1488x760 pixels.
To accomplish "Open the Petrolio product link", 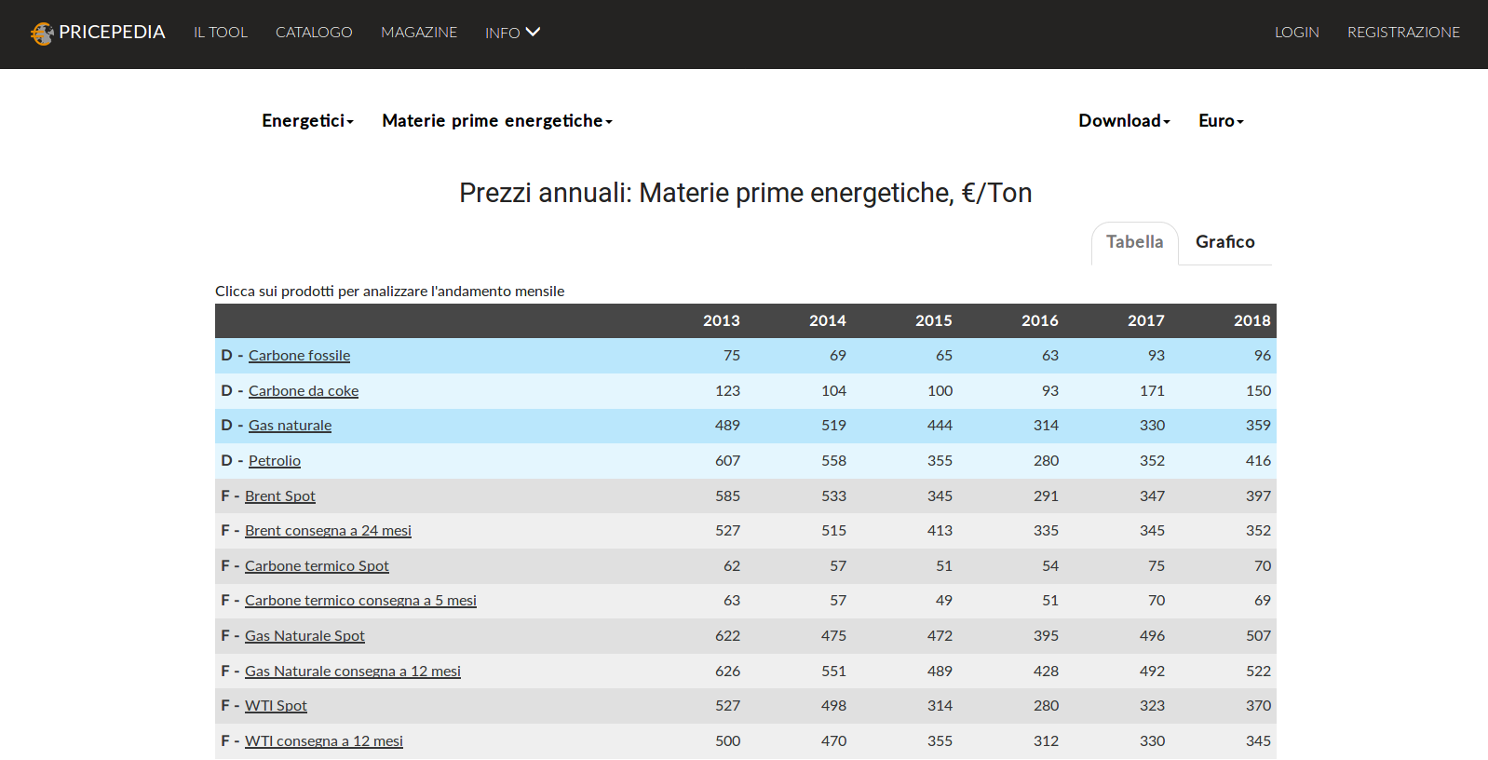I will click(274, 461).
